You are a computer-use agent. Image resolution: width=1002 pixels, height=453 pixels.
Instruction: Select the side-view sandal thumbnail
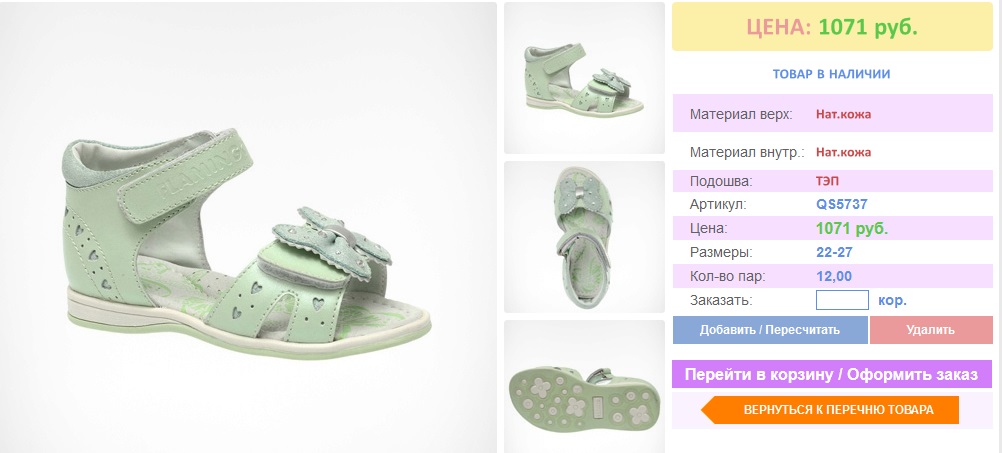(x=584, y=78)
